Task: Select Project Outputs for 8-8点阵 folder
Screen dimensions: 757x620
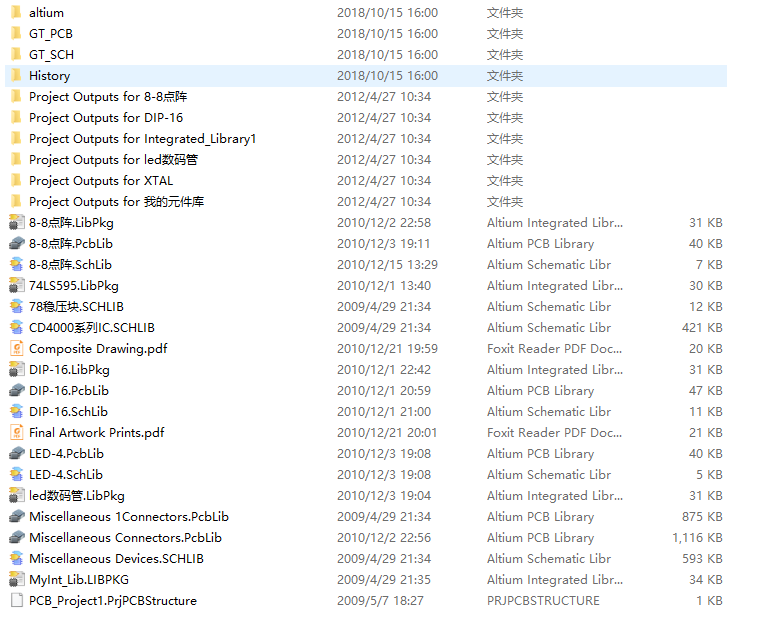Action: (x=108, y=97)
